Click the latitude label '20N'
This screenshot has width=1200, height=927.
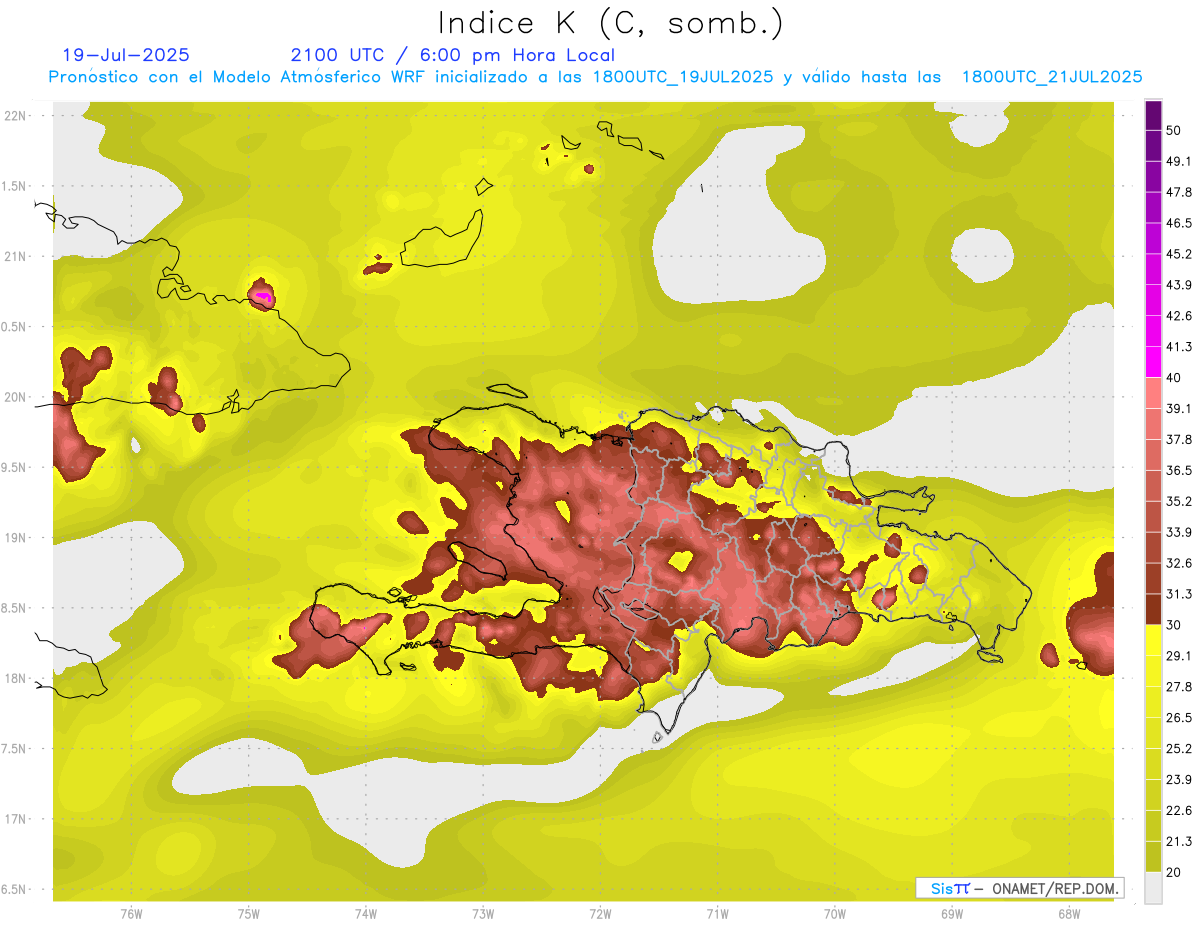15,398
